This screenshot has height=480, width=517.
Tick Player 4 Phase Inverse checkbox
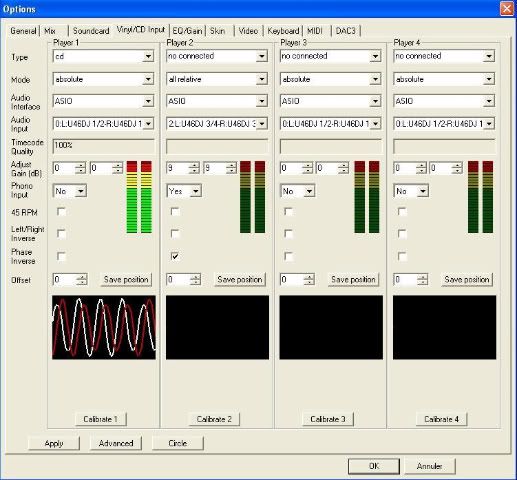(402, 256)
